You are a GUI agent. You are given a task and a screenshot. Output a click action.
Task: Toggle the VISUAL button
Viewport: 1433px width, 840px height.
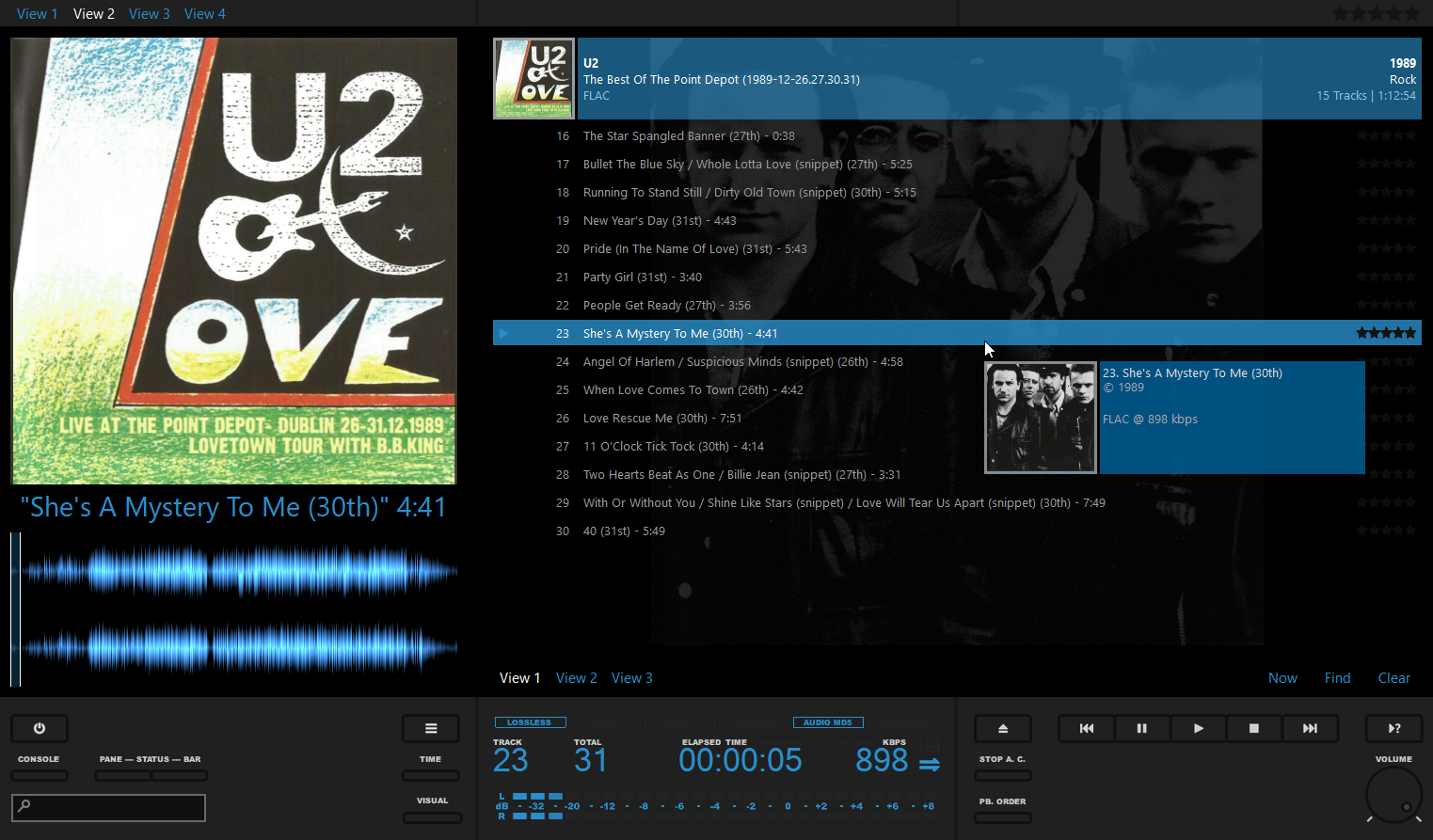pos(432,817)
